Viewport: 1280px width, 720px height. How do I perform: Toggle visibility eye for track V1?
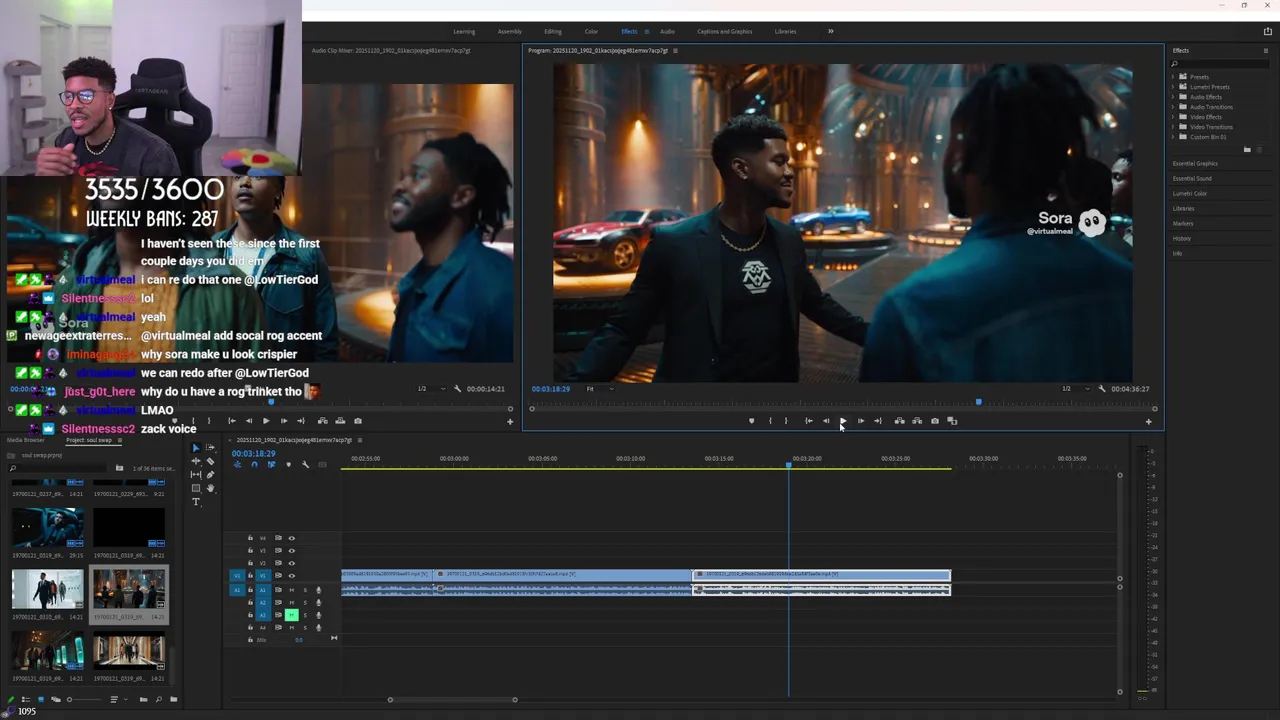pyautogui.click(x=292, y=576)
